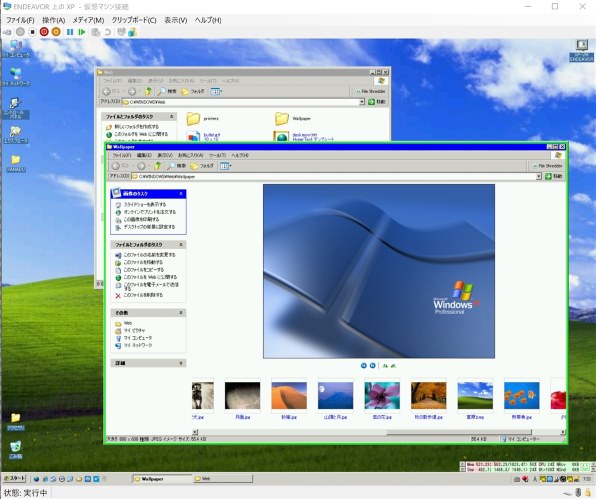Click the print this picture link

[141, 219]
